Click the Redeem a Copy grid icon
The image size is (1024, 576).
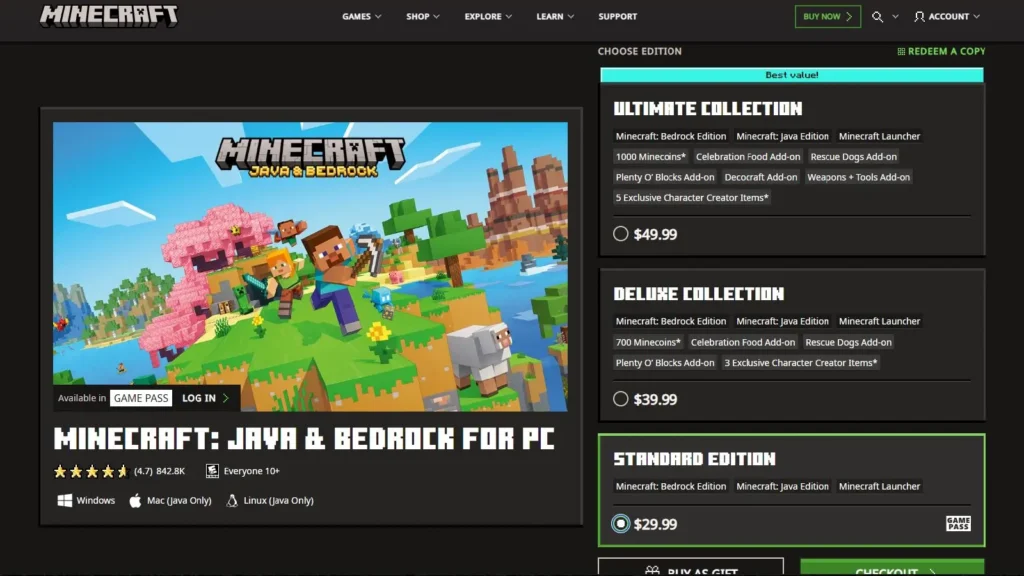tap(901, 52)
